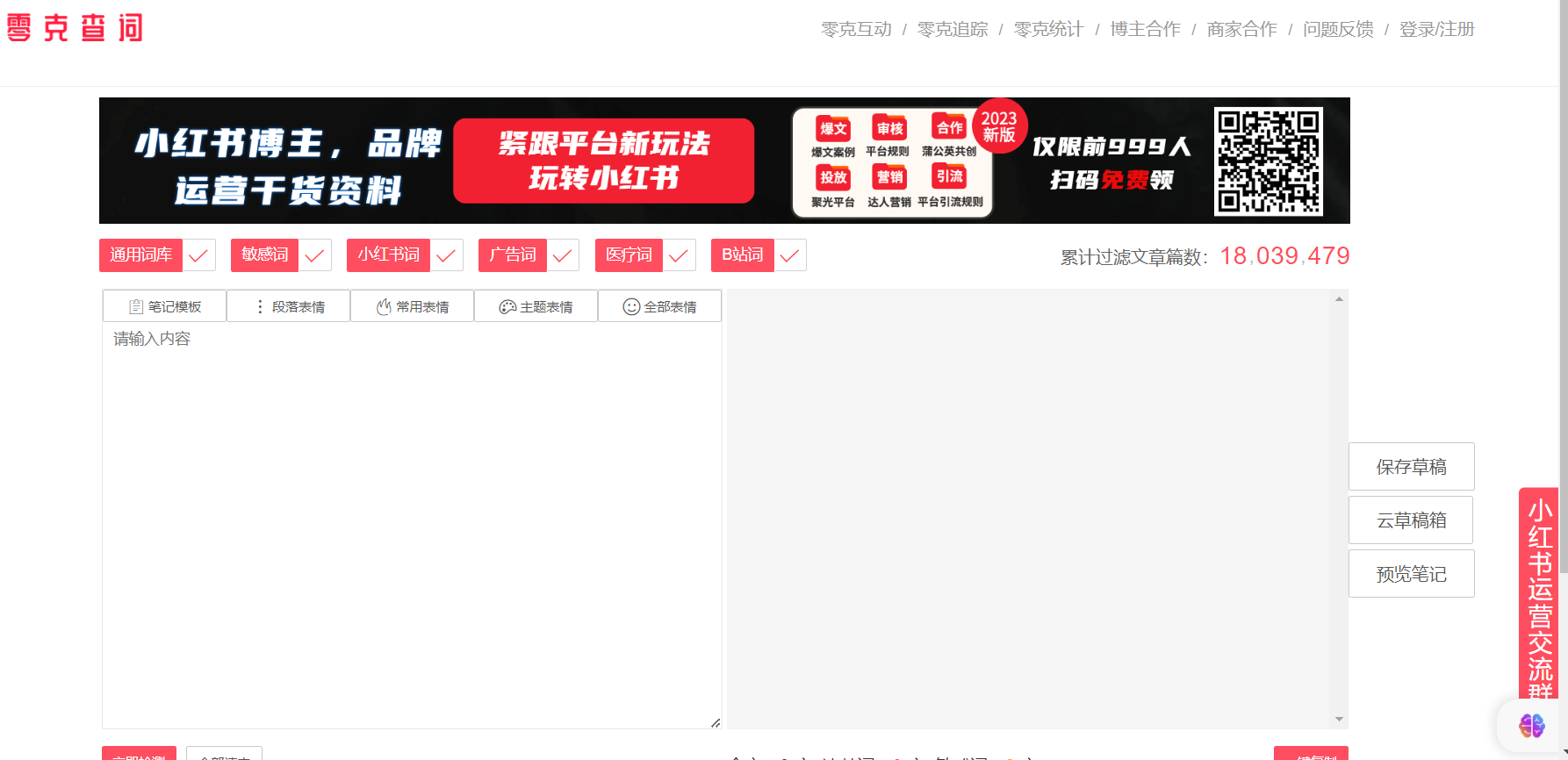This screenshot has height=760, width=1568.
Task: Open 段落表情 paragraph emoji picker
Action: click(x=289, y=306)
